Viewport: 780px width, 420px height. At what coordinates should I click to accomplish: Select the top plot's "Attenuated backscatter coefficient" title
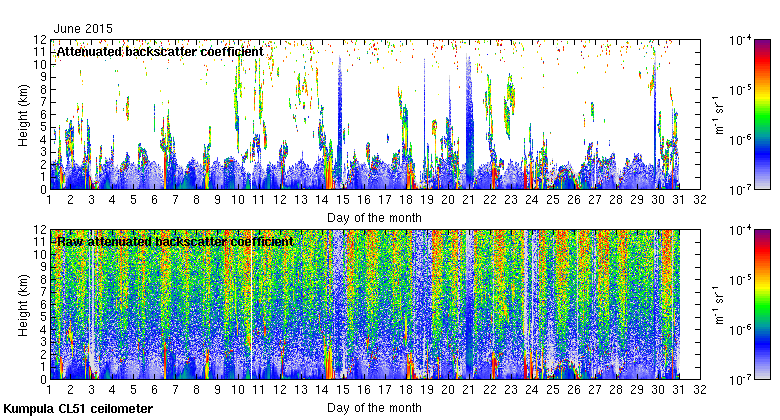(x=159, y=51)
